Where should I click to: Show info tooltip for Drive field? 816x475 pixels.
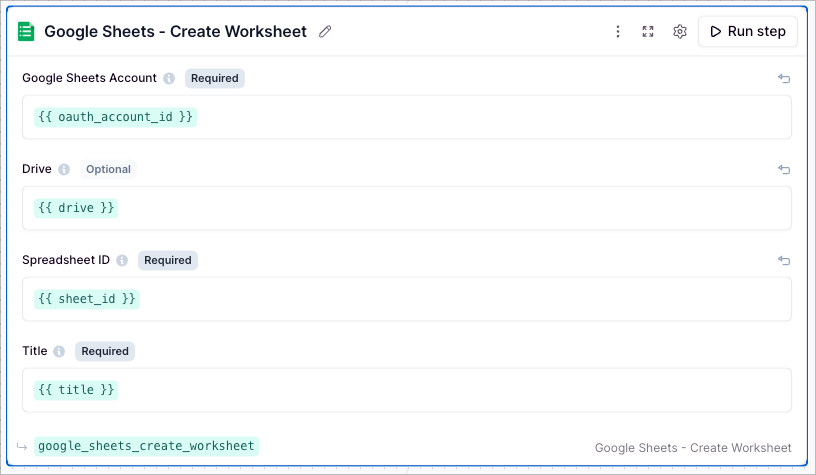pos(64,170)
